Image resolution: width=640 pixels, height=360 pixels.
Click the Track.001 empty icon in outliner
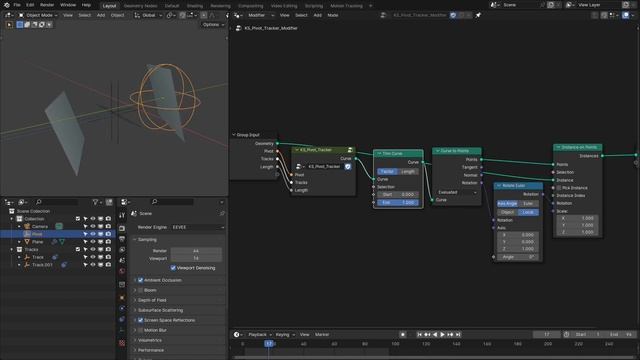coord(27,265)
